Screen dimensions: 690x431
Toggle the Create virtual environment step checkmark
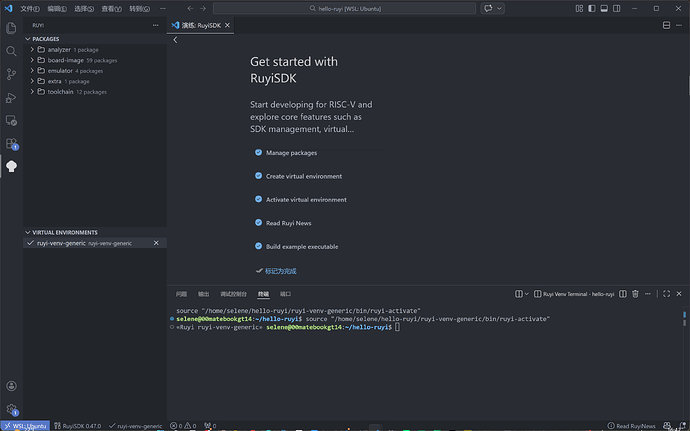point(259,176)
